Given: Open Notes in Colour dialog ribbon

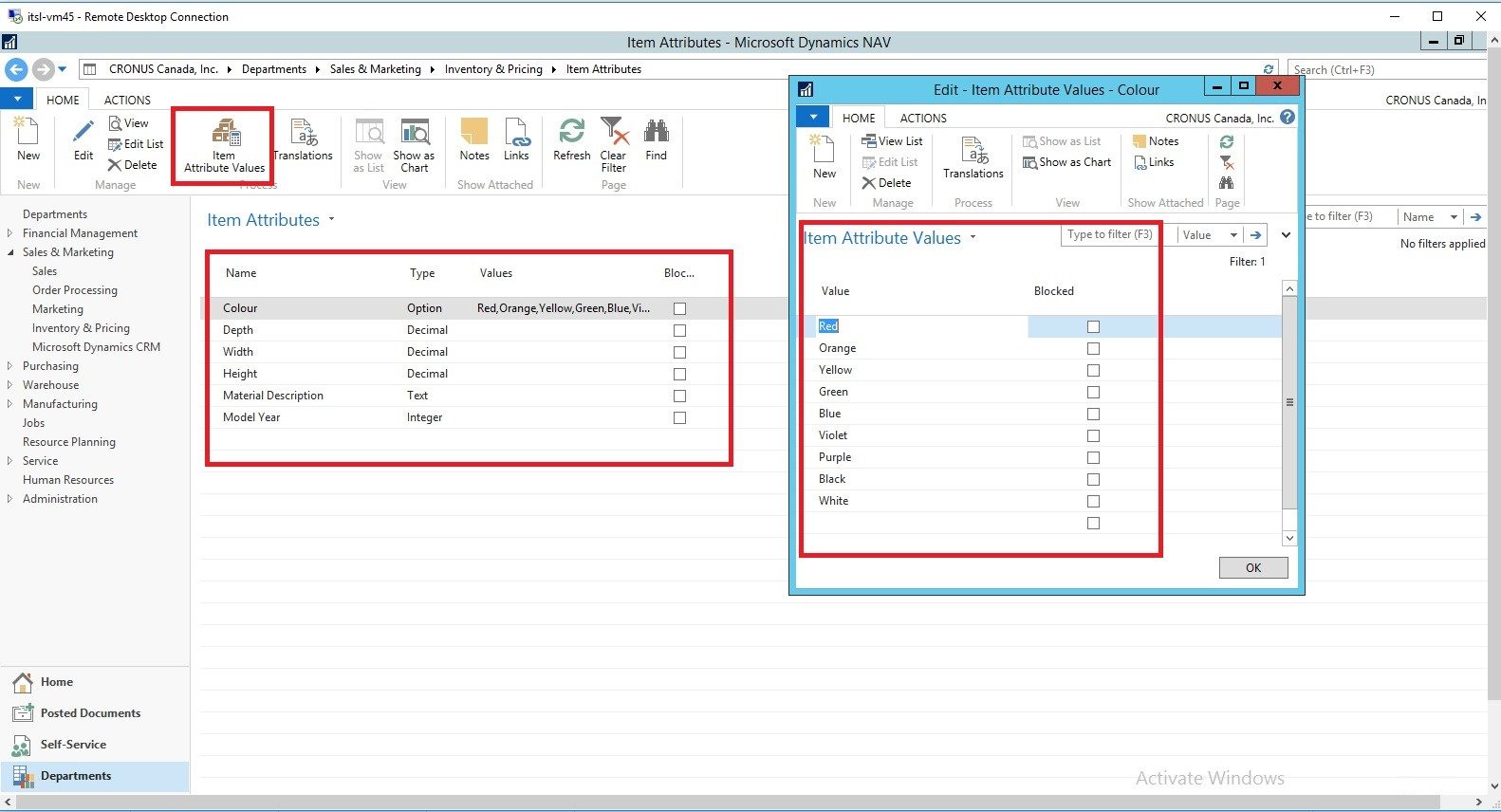Looking at the screenshot, I should (1156, 141).
